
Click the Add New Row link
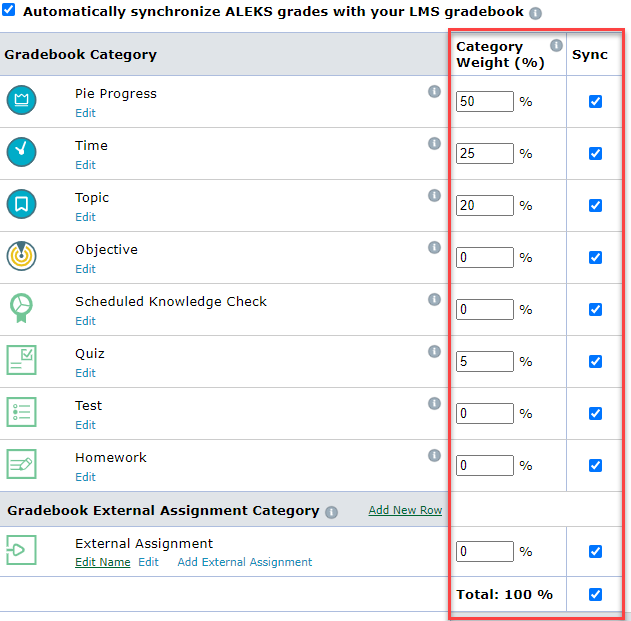click(x=405, y=510)
